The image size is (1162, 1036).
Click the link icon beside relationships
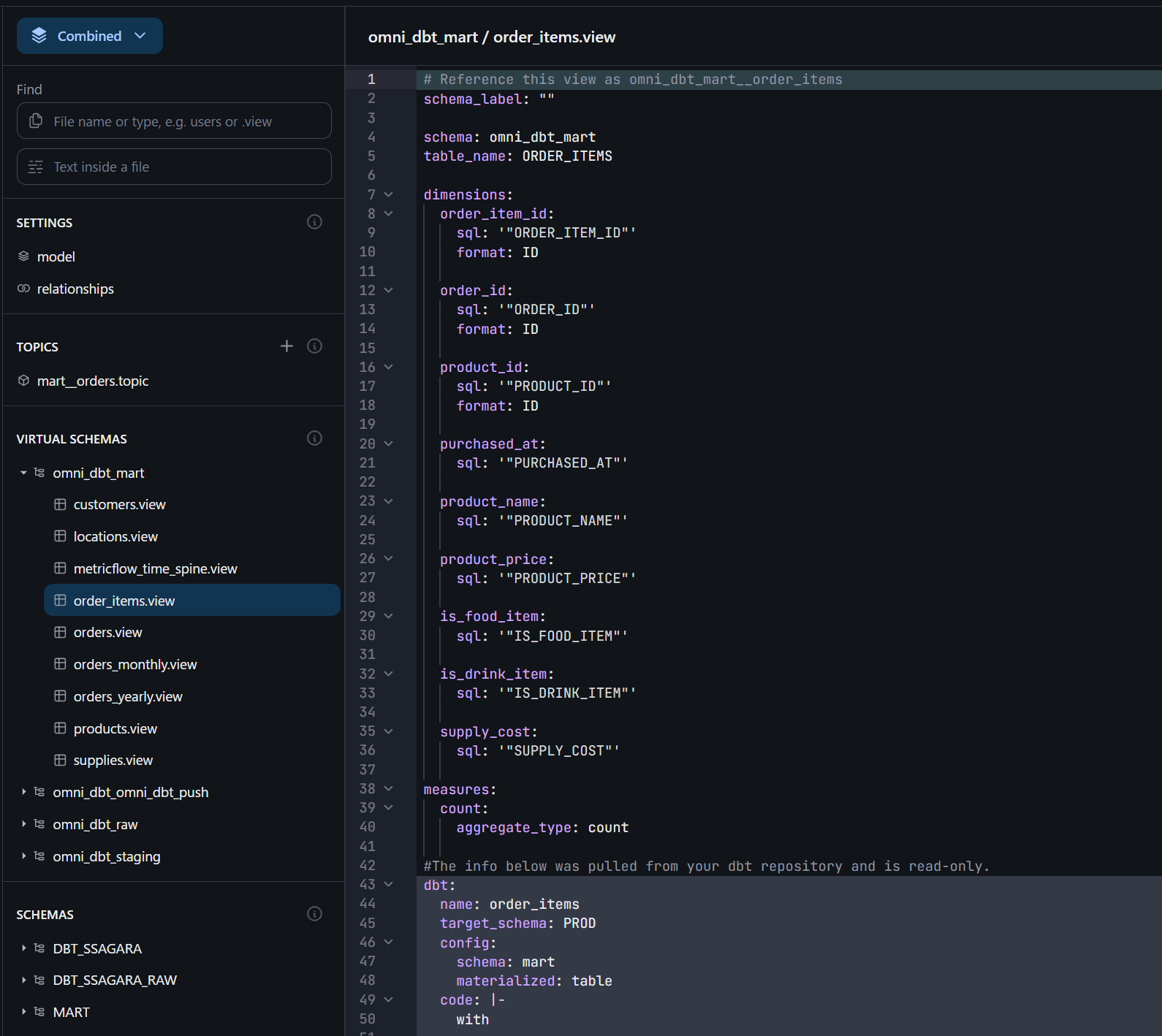coord(24,289)
